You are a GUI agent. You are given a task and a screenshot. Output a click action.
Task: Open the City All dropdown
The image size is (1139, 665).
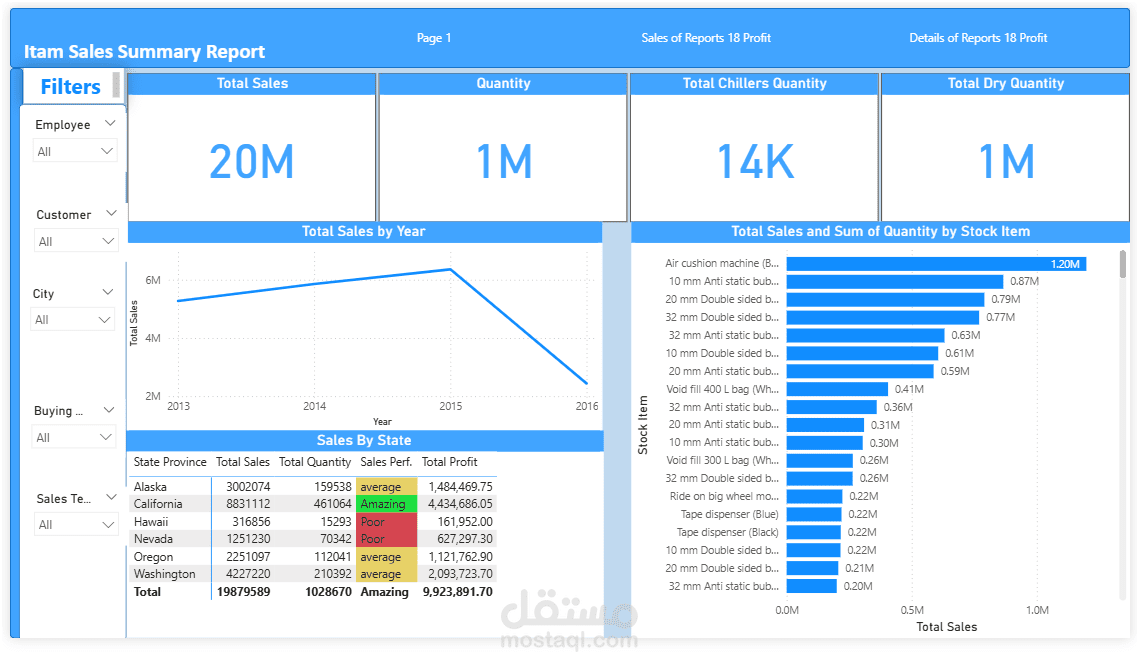(73, 320)
